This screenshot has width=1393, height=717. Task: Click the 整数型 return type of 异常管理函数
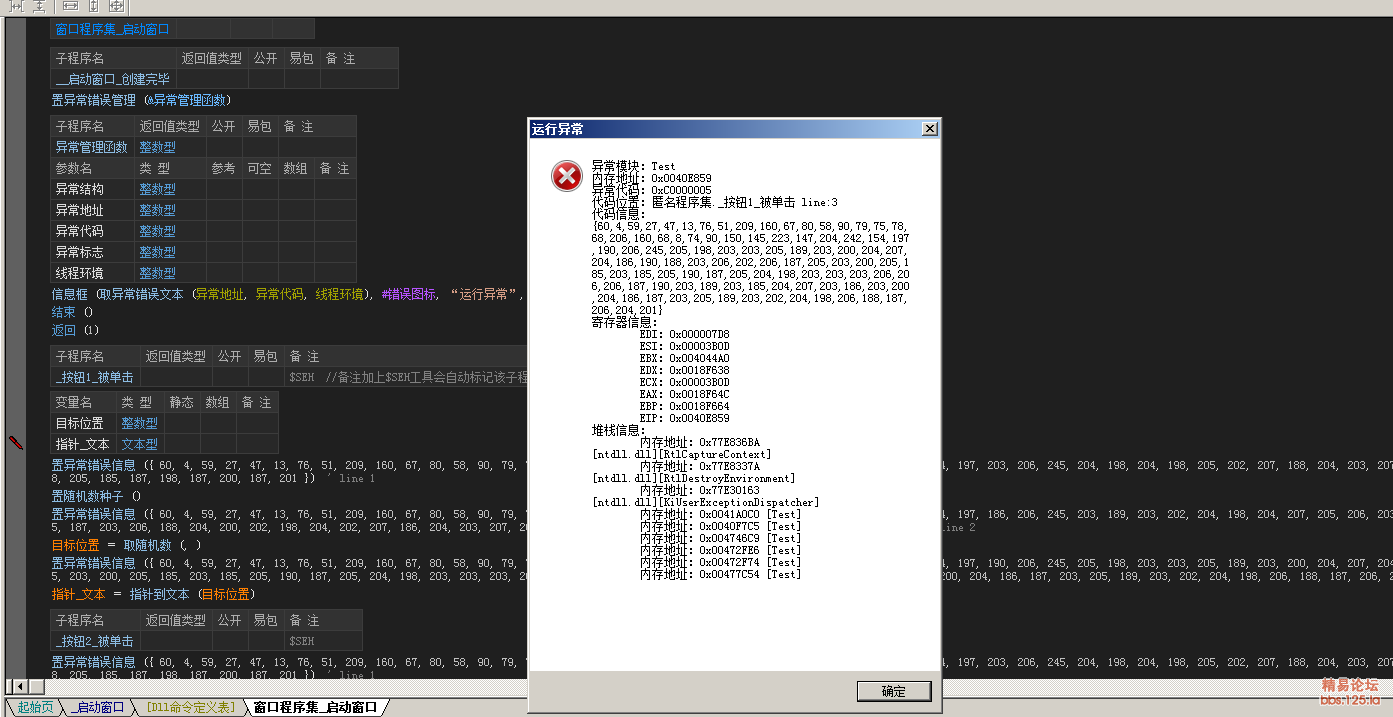pyautogui.click(x=157, y=147)
